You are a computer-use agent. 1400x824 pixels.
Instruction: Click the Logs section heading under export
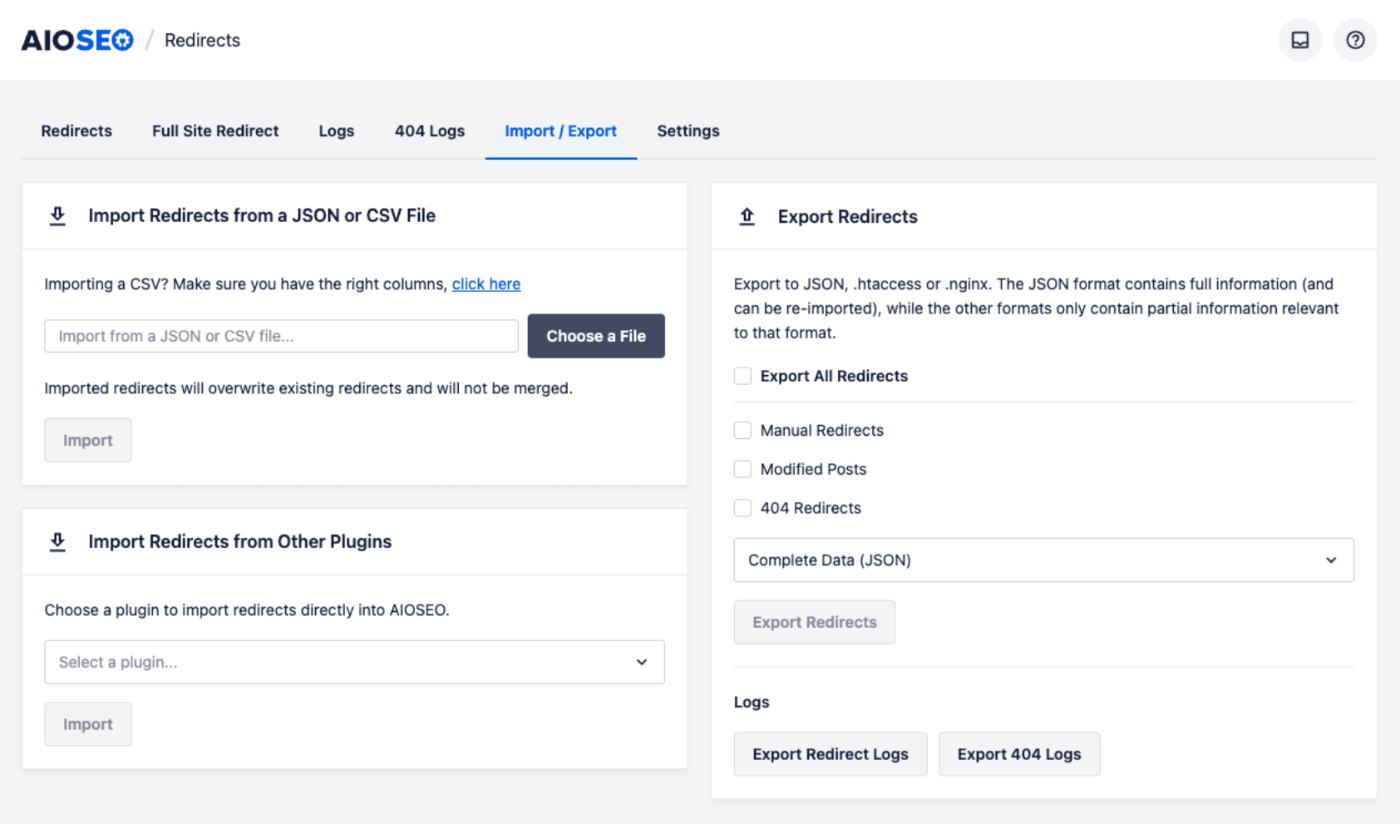point(751,702)
